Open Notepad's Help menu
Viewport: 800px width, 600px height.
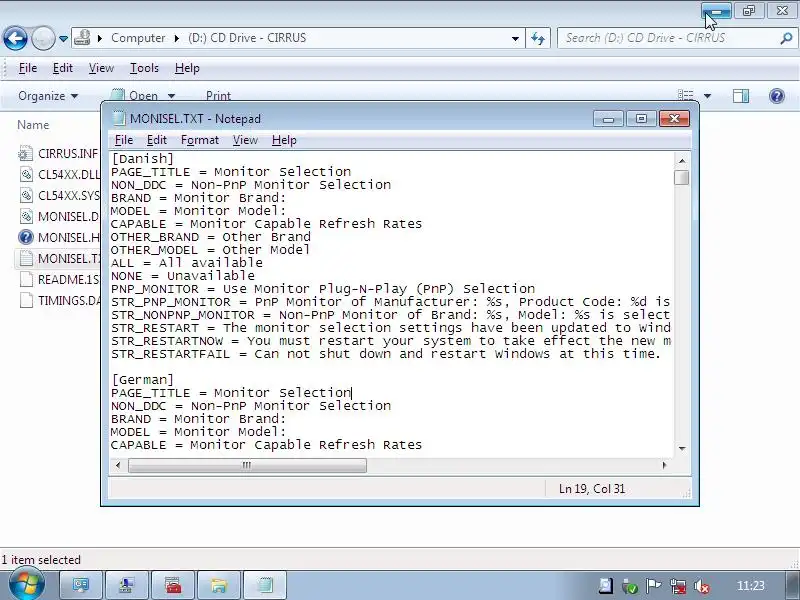(284, 140)
